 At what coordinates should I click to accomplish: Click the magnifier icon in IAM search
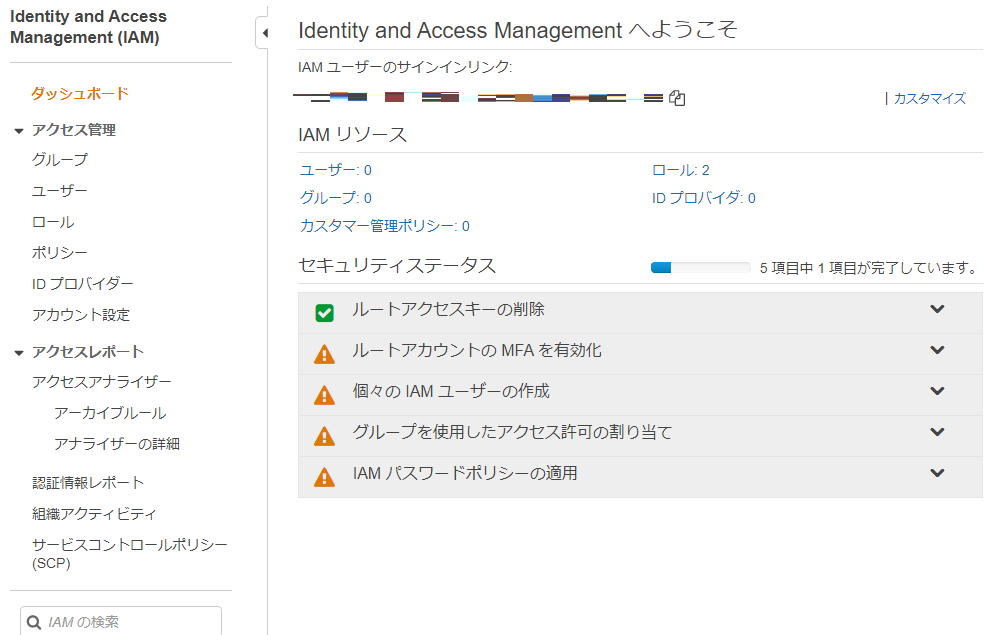pos(34,622)
